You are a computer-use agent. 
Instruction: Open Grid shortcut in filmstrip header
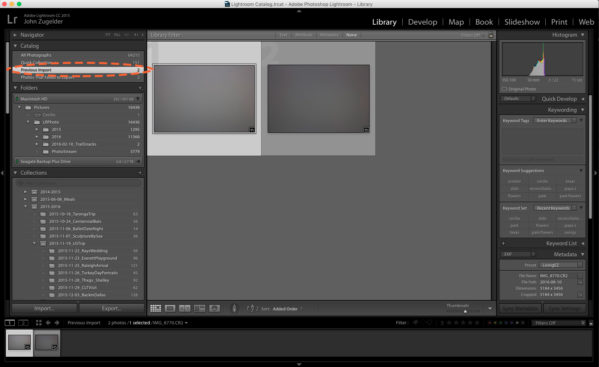(39, 323)
